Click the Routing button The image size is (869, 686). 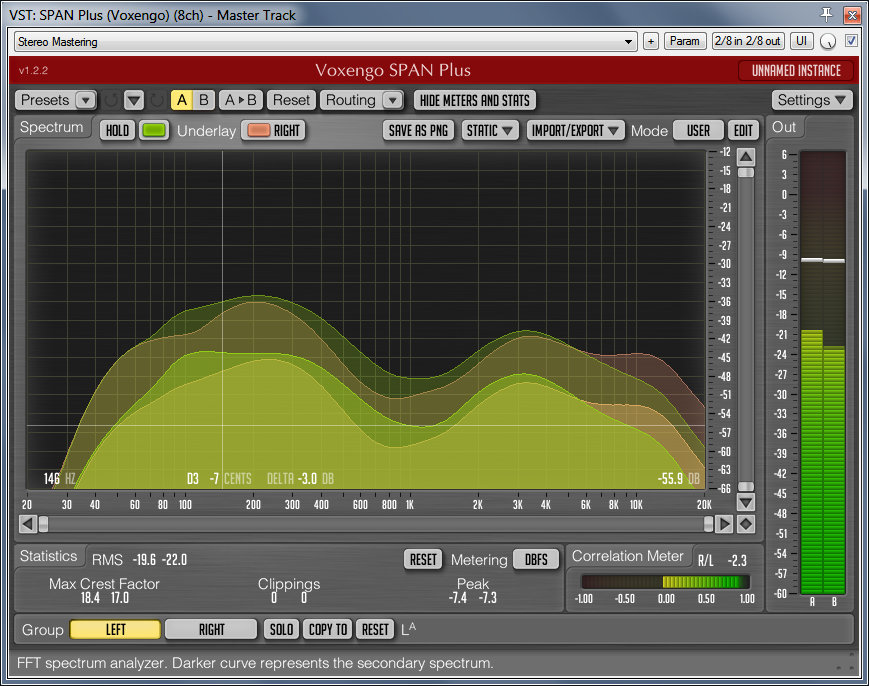coord(351,100)
